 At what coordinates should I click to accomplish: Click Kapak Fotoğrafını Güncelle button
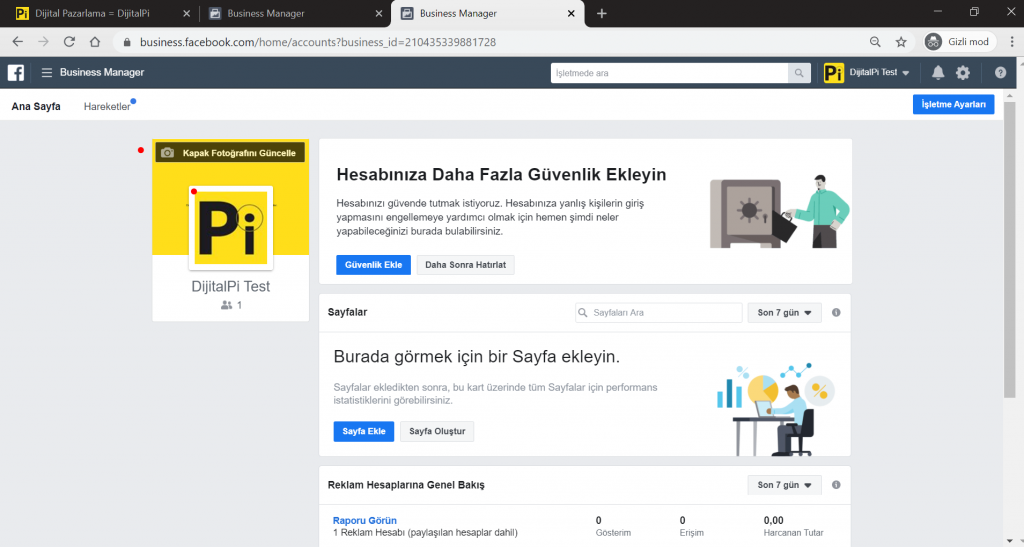230,153
